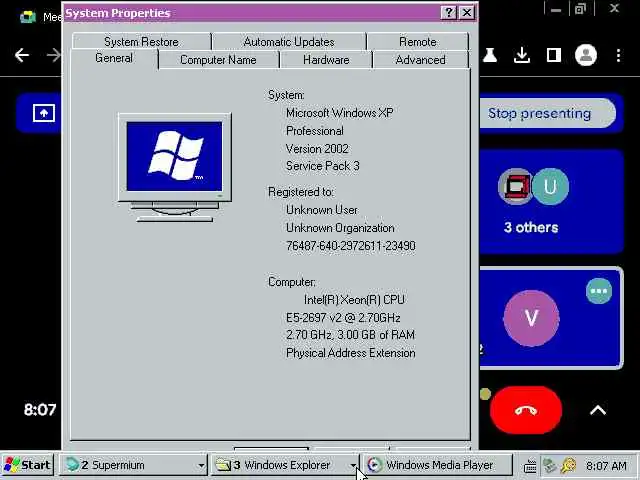Screen dimensions: 640x480
Task: Click the key-shaped tray icon
Action: pyautogui.click(x=568, y=465)
